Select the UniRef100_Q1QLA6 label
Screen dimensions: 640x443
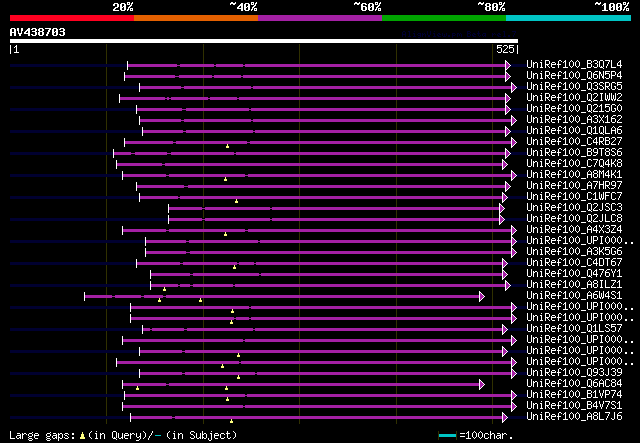pos(574,131)
